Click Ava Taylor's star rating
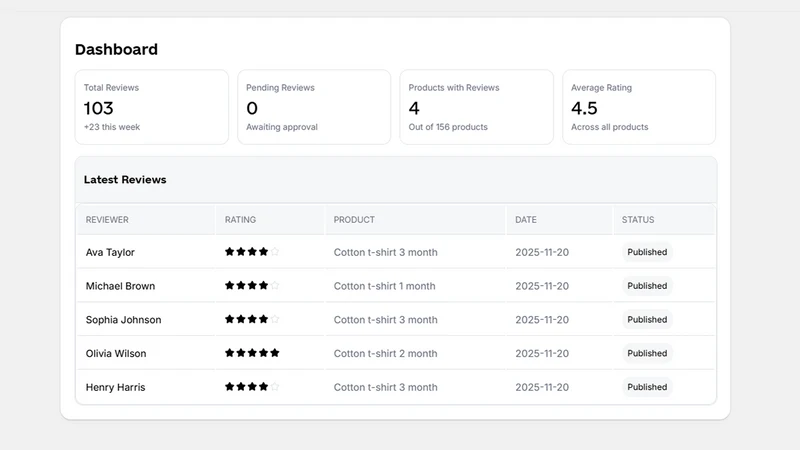Viewport: 800px width, 450px height. (252, 252)
